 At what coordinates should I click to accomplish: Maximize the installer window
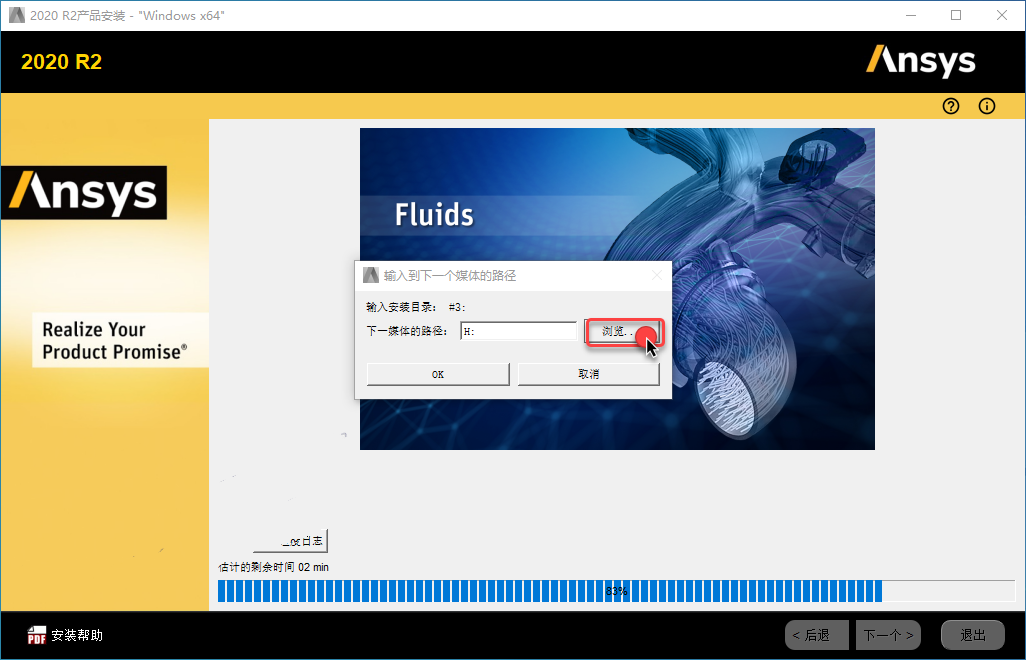pyautogui.click(x=956, y=15)
